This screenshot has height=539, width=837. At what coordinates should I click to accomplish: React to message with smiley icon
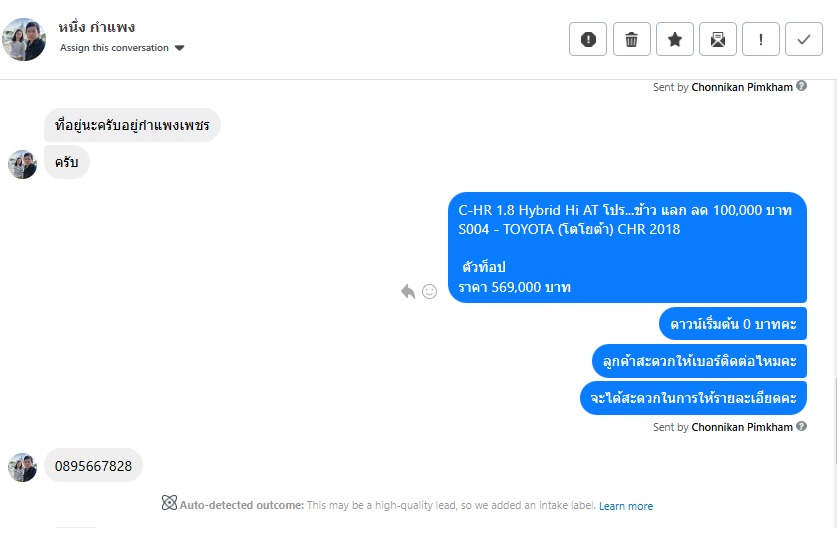pos(430,291)
